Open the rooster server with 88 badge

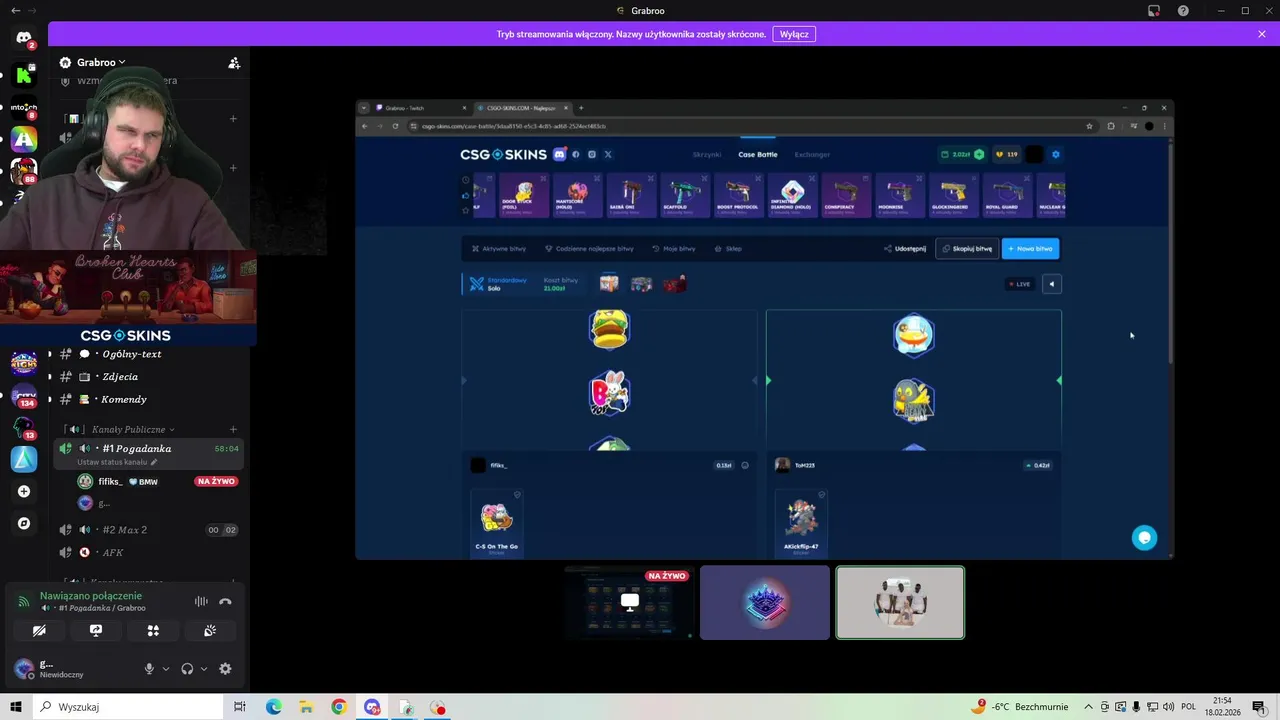24,171
